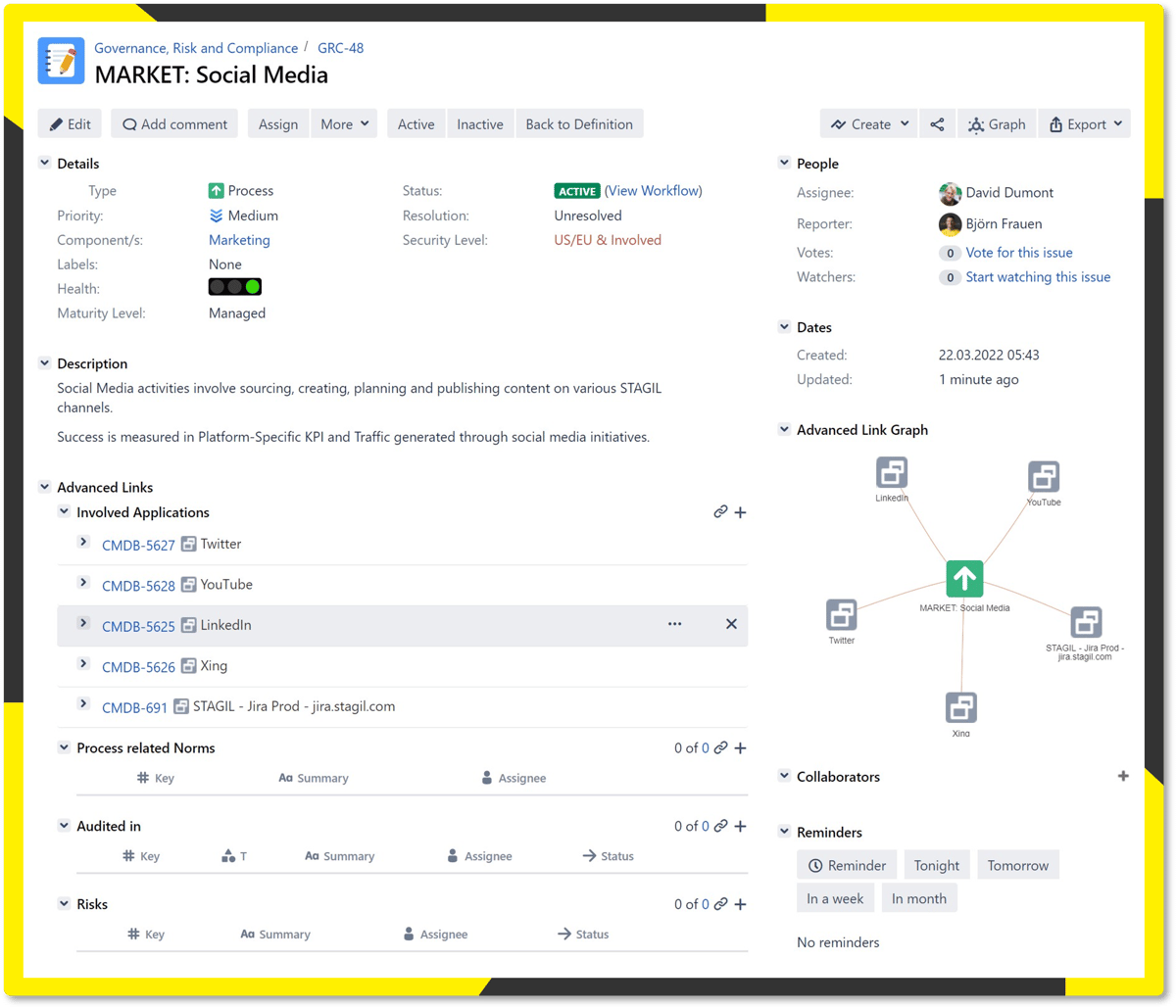1176x1008 pixels.
Task: Open the three-dot menu on LinkedIn row
Action: (x=674, y=624)
